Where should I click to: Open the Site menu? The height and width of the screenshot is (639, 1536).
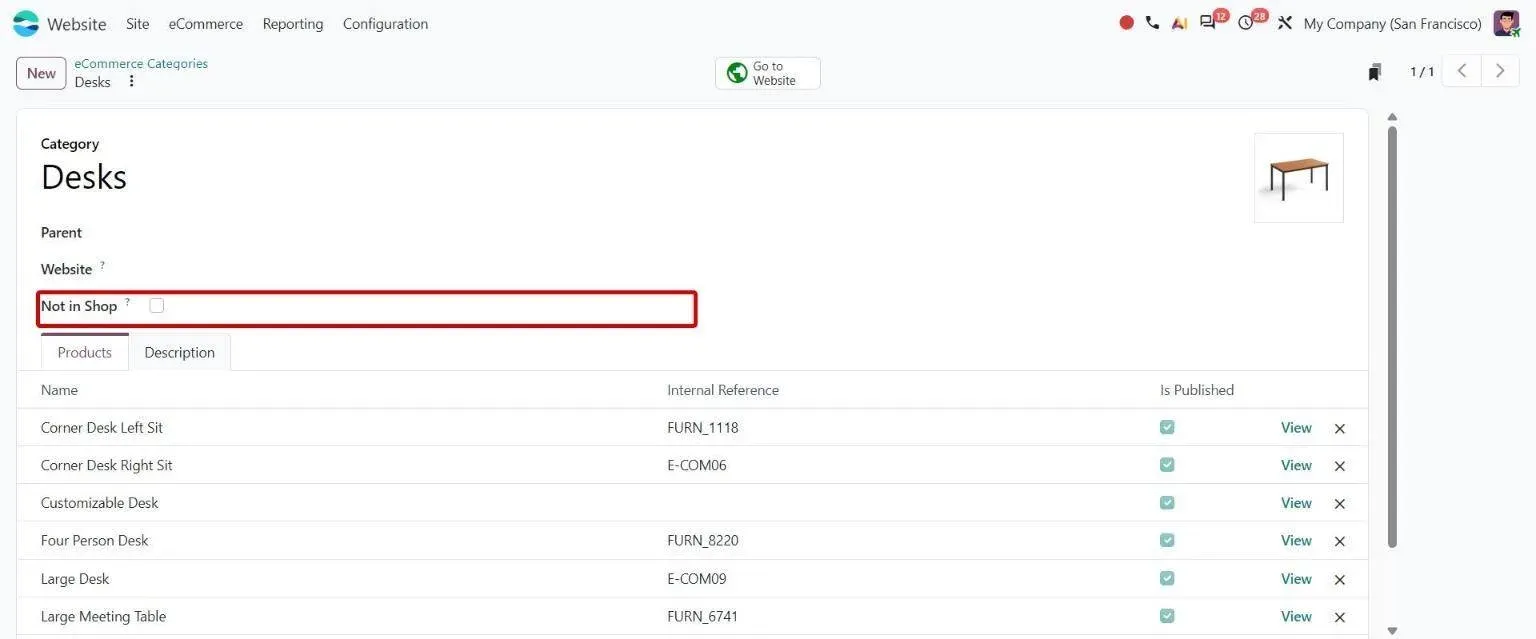tap(138, 24)
